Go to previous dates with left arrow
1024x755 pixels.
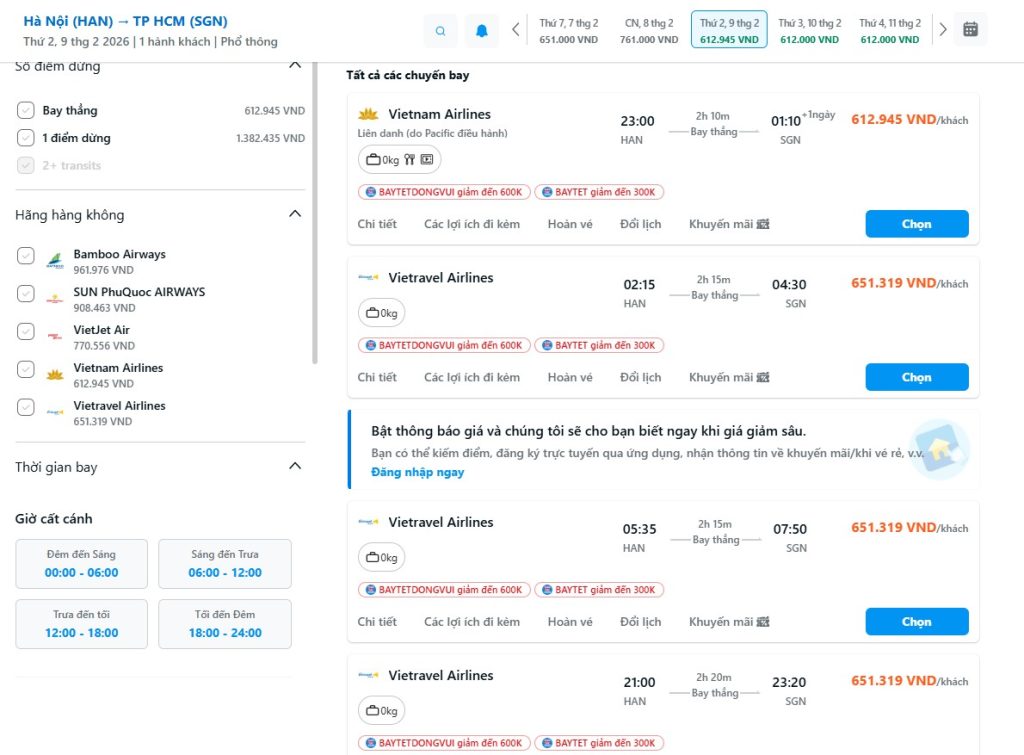pos(516,30)
